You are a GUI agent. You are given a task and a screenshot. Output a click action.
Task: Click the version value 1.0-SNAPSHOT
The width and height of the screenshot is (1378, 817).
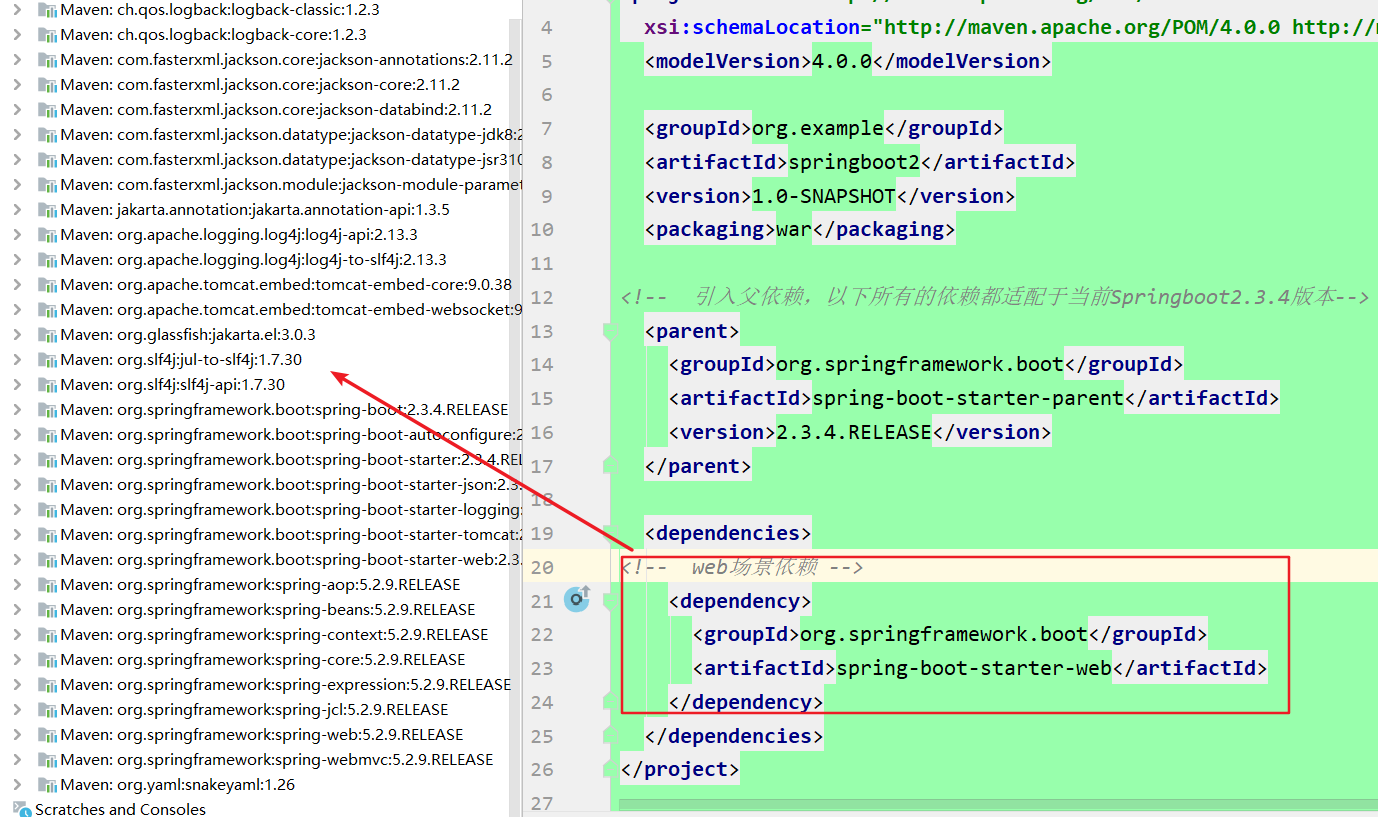point(823,196)
